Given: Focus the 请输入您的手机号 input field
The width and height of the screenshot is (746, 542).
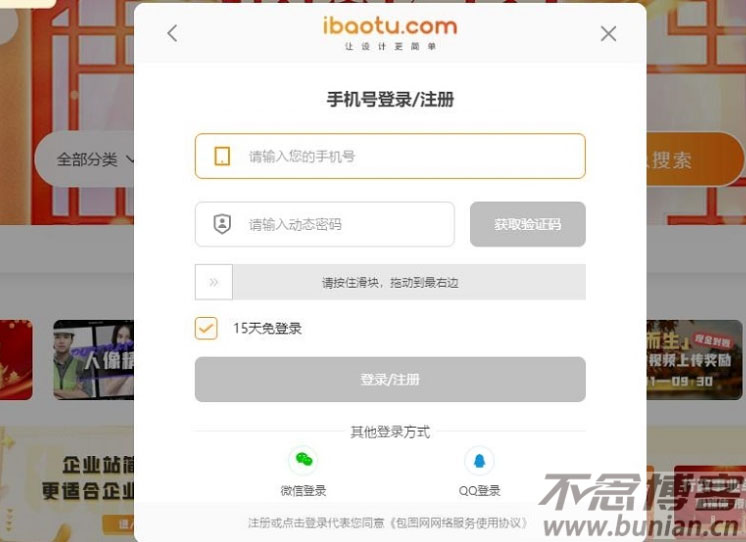Looking at the screenshot, I should 390,156.
